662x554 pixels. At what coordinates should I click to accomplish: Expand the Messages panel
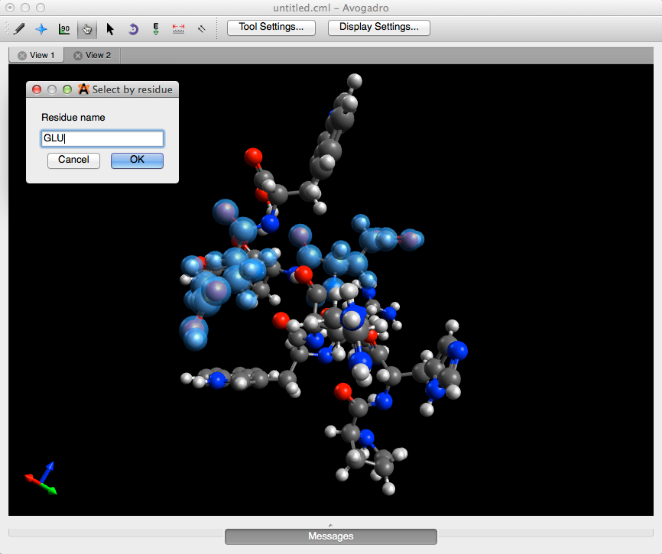330,536
